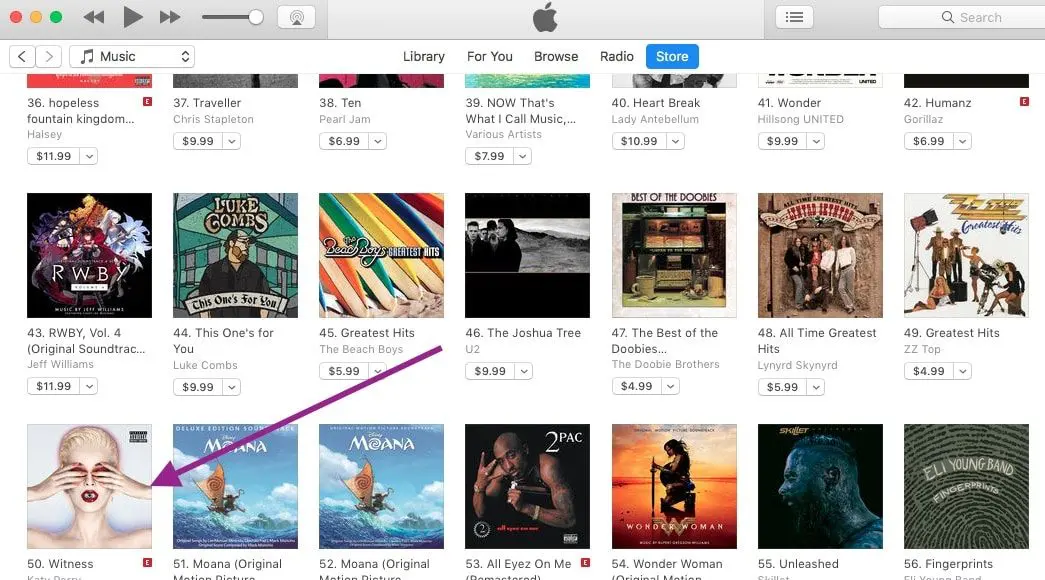Expand price arrow next to $9.99 Joshua Tree
The image size is (1045, 580).
pos(524,371)
